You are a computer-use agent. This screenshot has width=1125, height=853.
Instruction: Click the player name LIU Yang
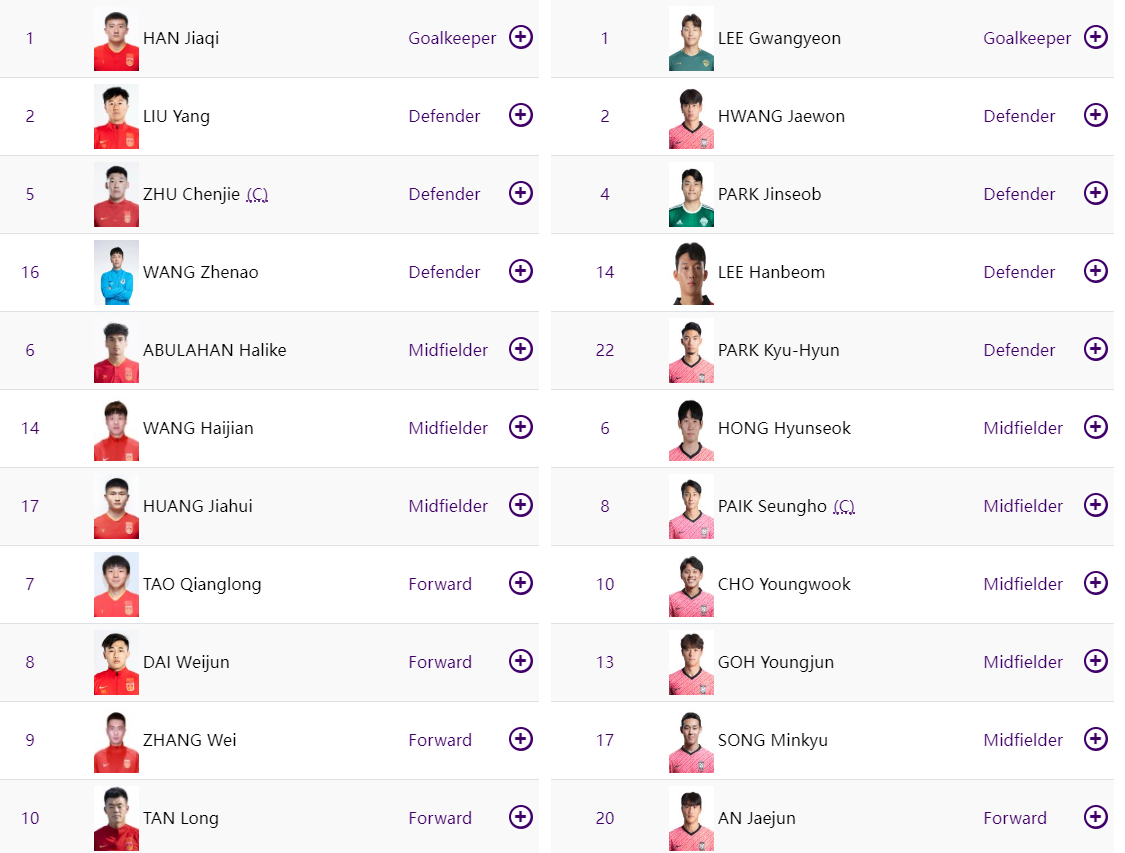pos(175,115)
